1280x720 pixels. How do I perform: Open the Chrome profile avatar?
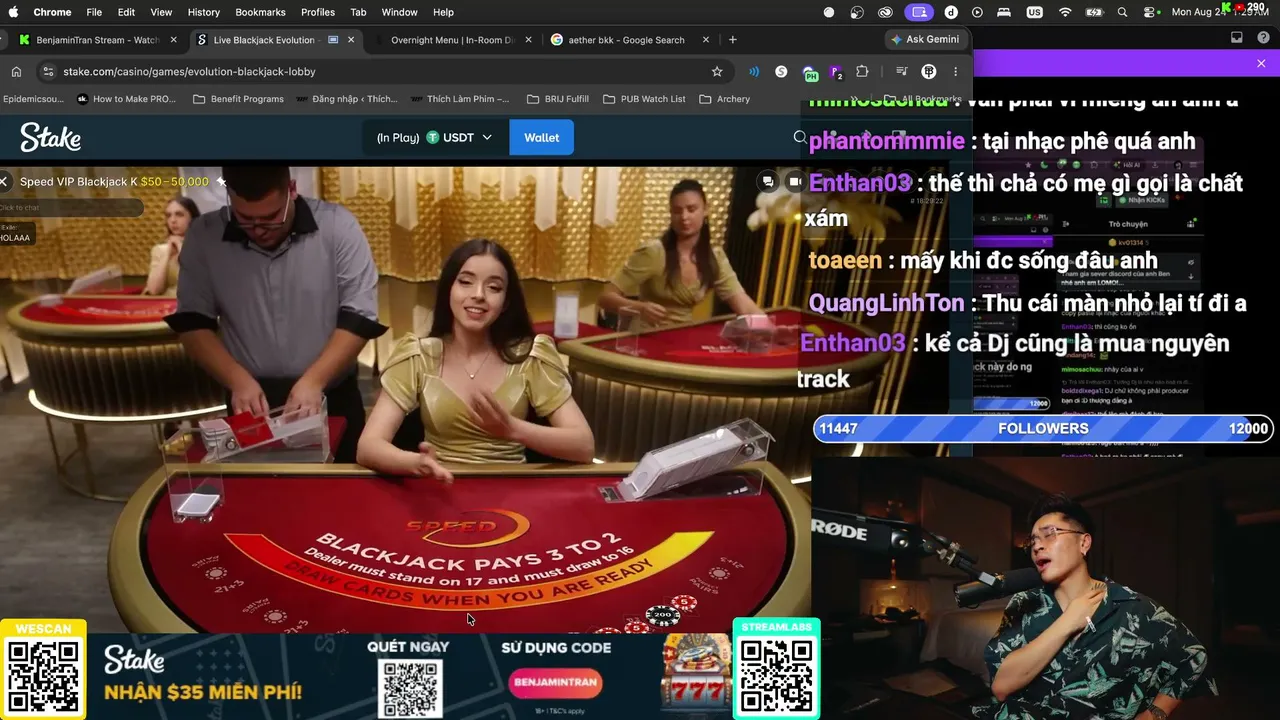(x=928, y=72)
